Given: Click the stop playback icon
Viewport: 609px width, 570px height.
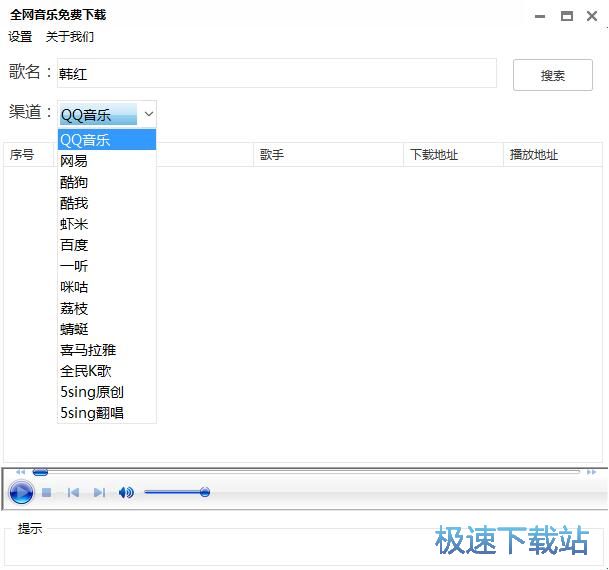Looking at the screenshot, I should coord(46,492).
